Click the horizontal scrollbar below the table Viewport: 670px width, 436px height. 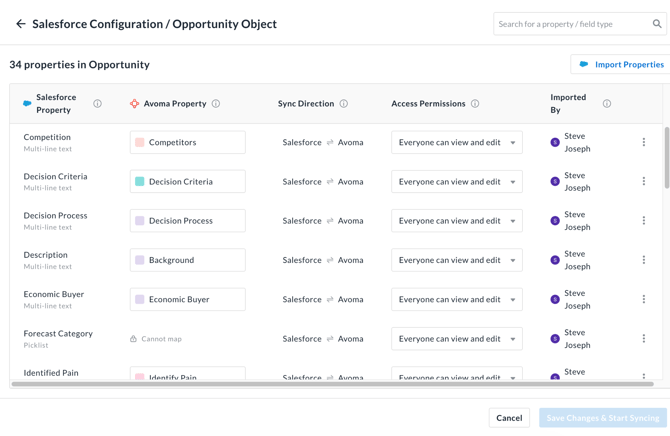(332, 384)
